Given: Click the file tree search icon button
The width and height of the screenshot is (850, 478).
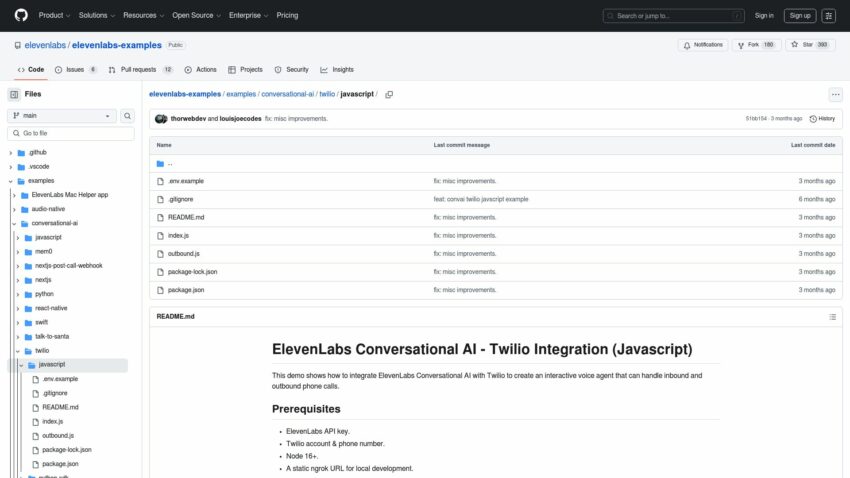Looking at the screenshot, I should click(x=127, y=115).
